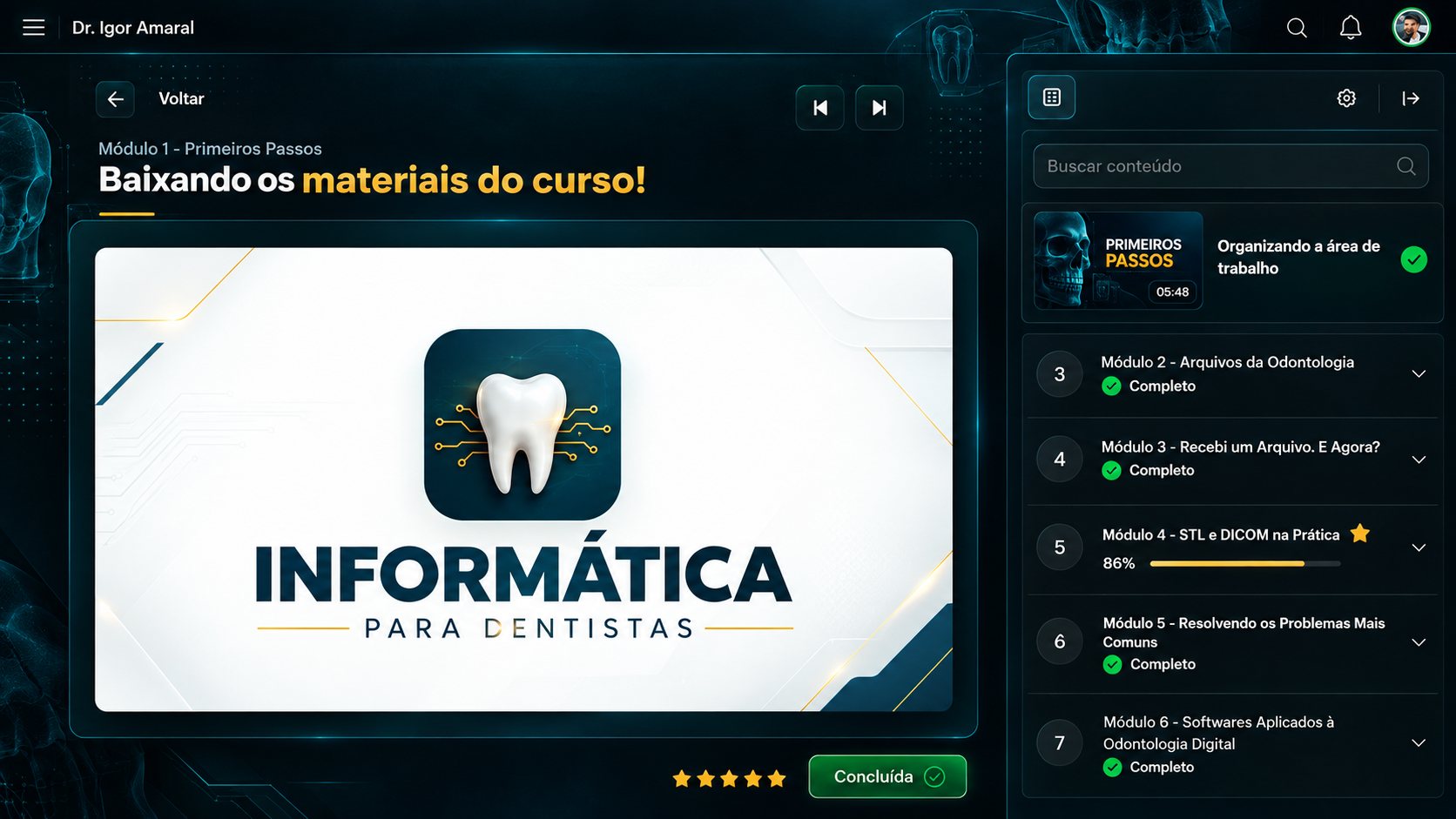Screen dimensions: 1456x819
Task: Click the Voltar link
Action: click(x=181, y=99)
